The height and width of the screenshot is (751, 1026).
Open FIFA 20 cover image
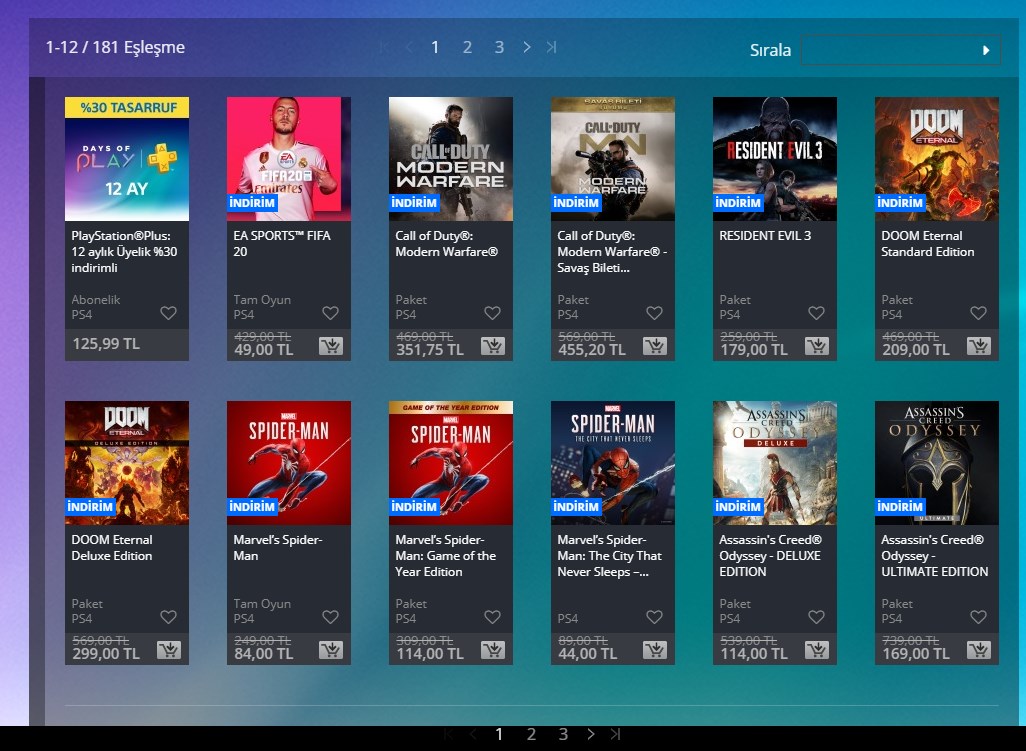[x=289, y=159]
